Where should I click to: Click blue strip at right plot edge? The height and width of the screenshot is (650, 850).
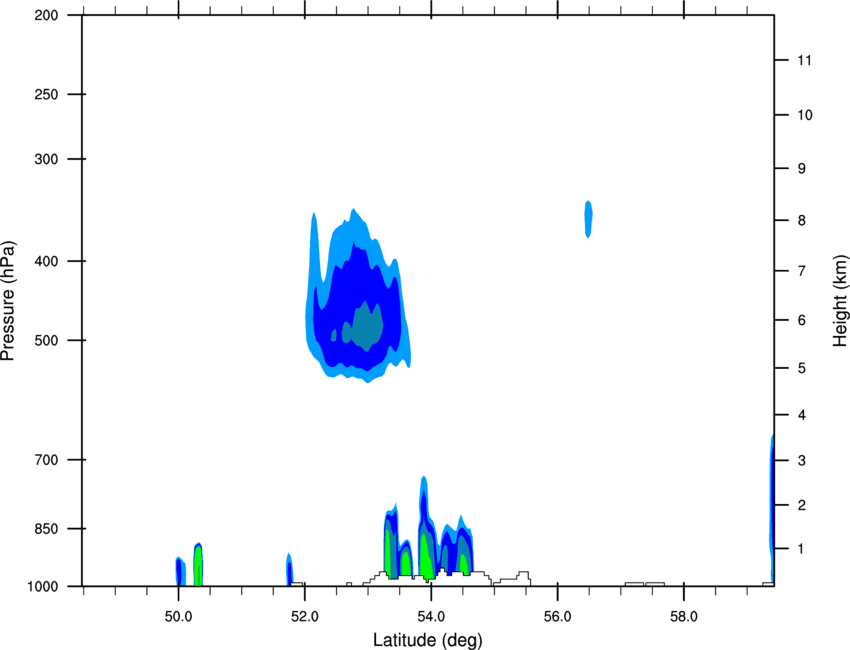pos(771,510)
